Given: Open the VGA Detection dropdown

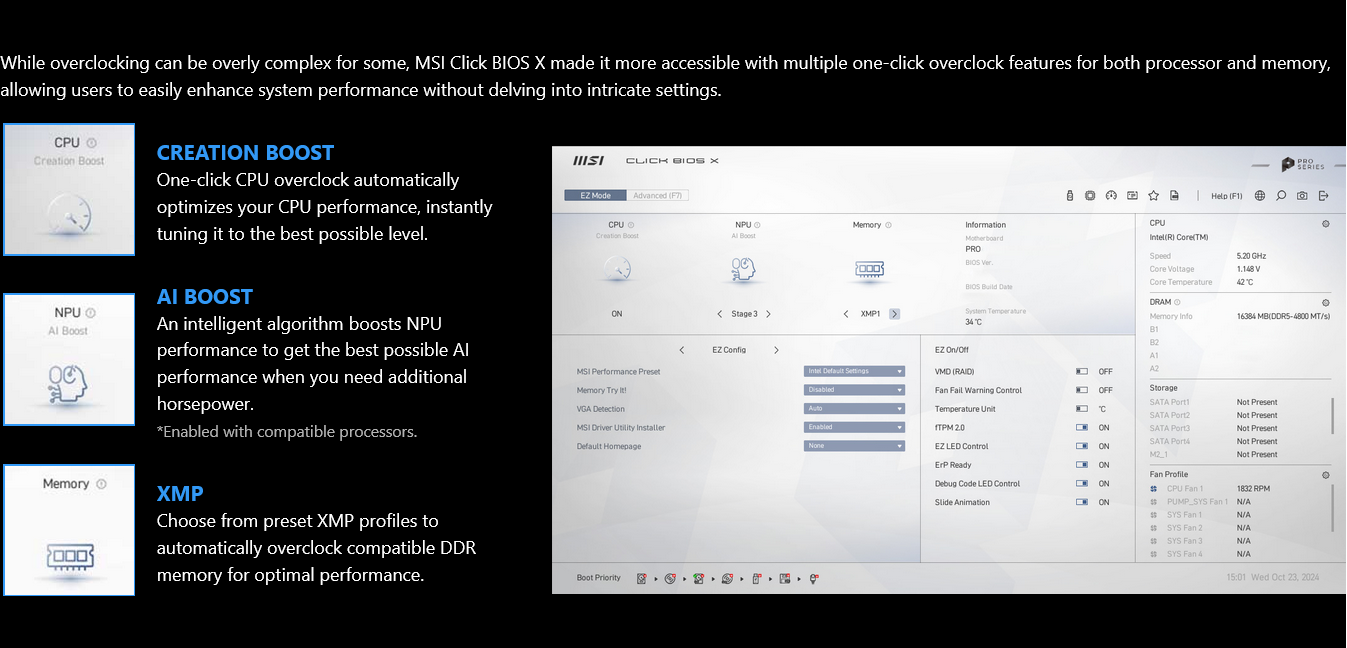Looking at the screenshot, I should point(854,409).
